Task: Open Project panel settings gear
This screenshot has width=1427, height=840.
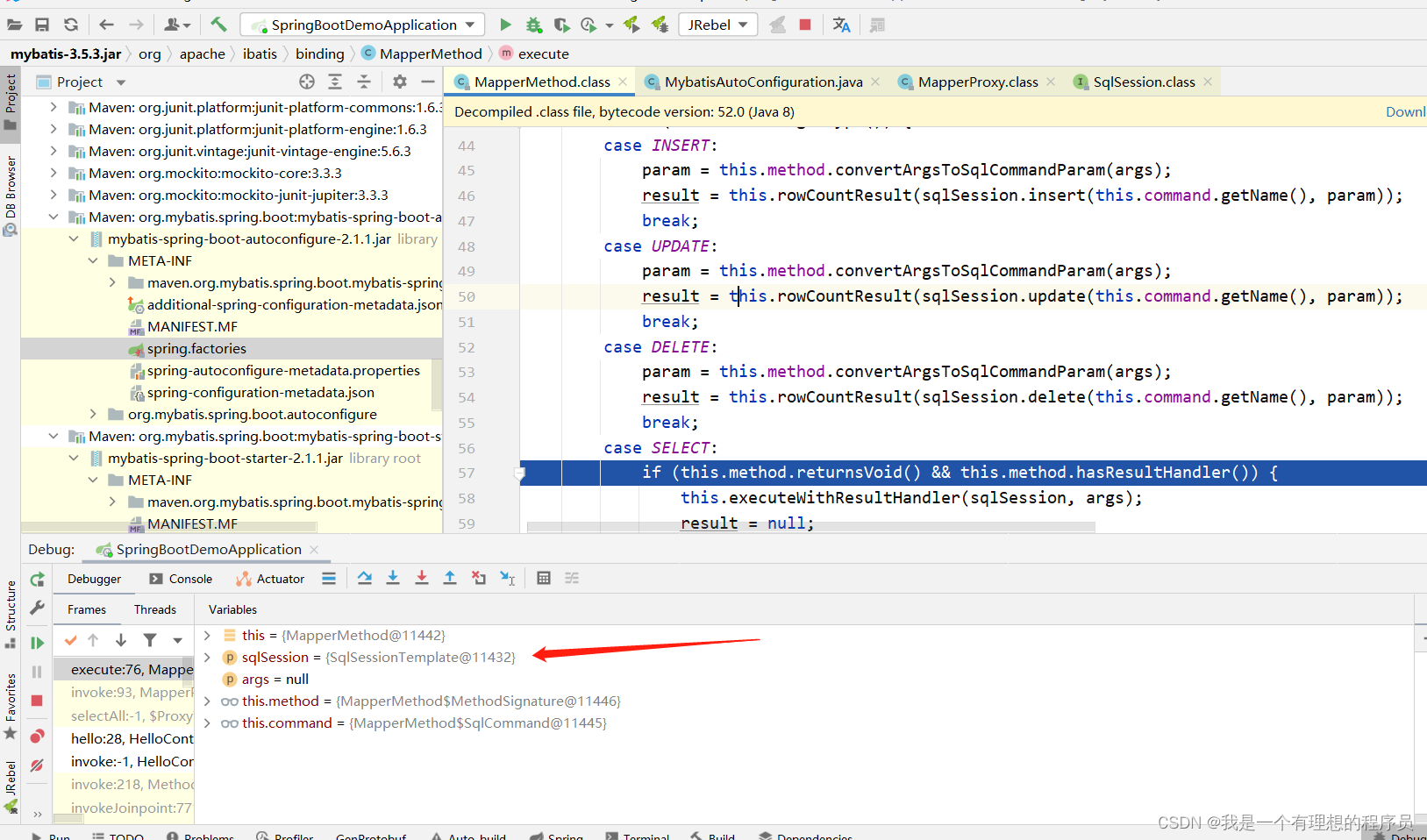Action: click(400, 82)
